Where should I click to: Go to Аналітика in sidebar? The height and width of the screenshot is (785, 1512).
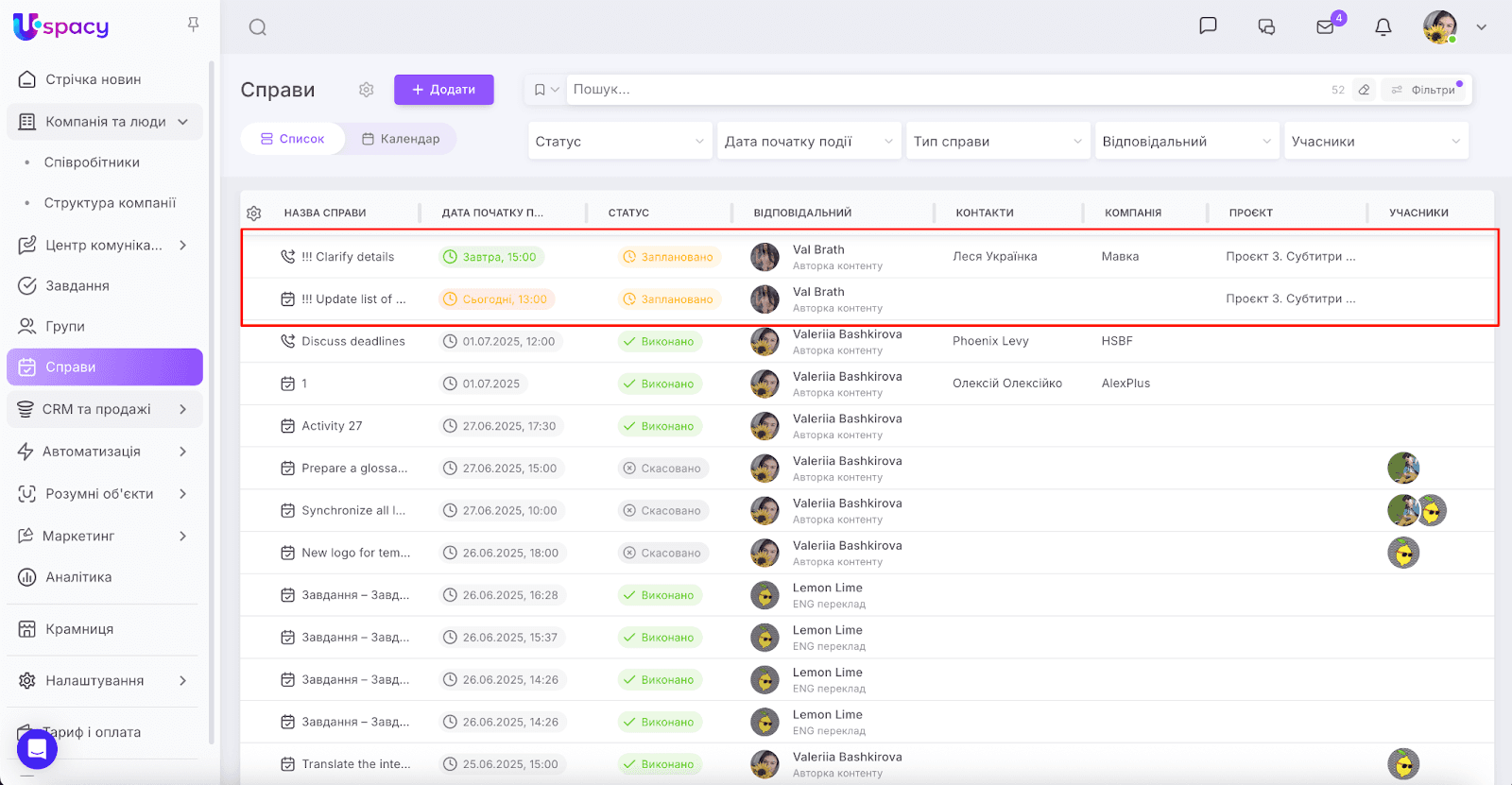[x=78, y=577]
